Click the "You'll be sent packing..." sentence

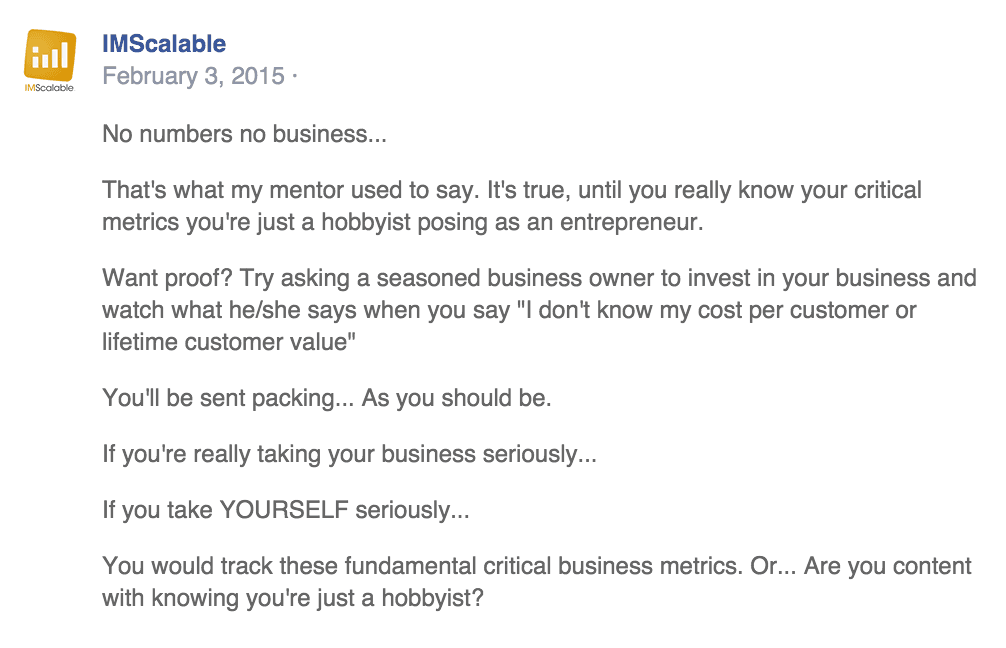click(228, 398)
